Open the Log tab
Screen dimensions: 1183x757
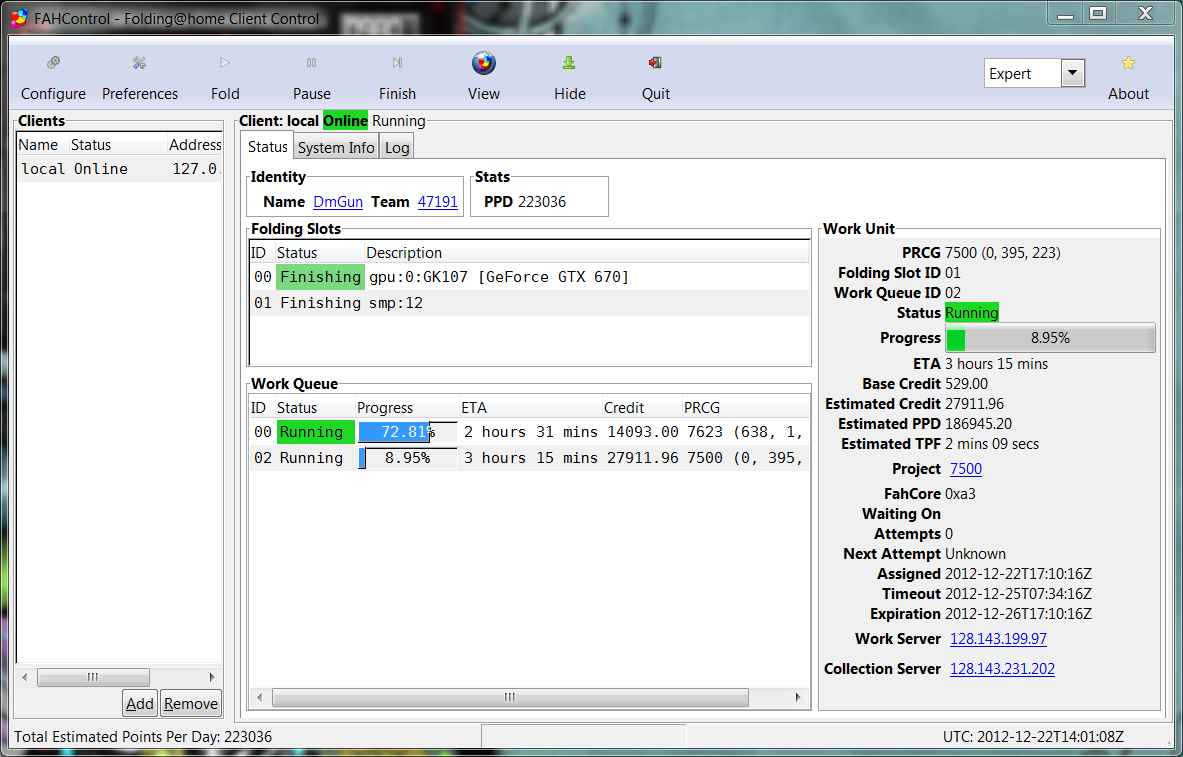[x=397, y=147]
